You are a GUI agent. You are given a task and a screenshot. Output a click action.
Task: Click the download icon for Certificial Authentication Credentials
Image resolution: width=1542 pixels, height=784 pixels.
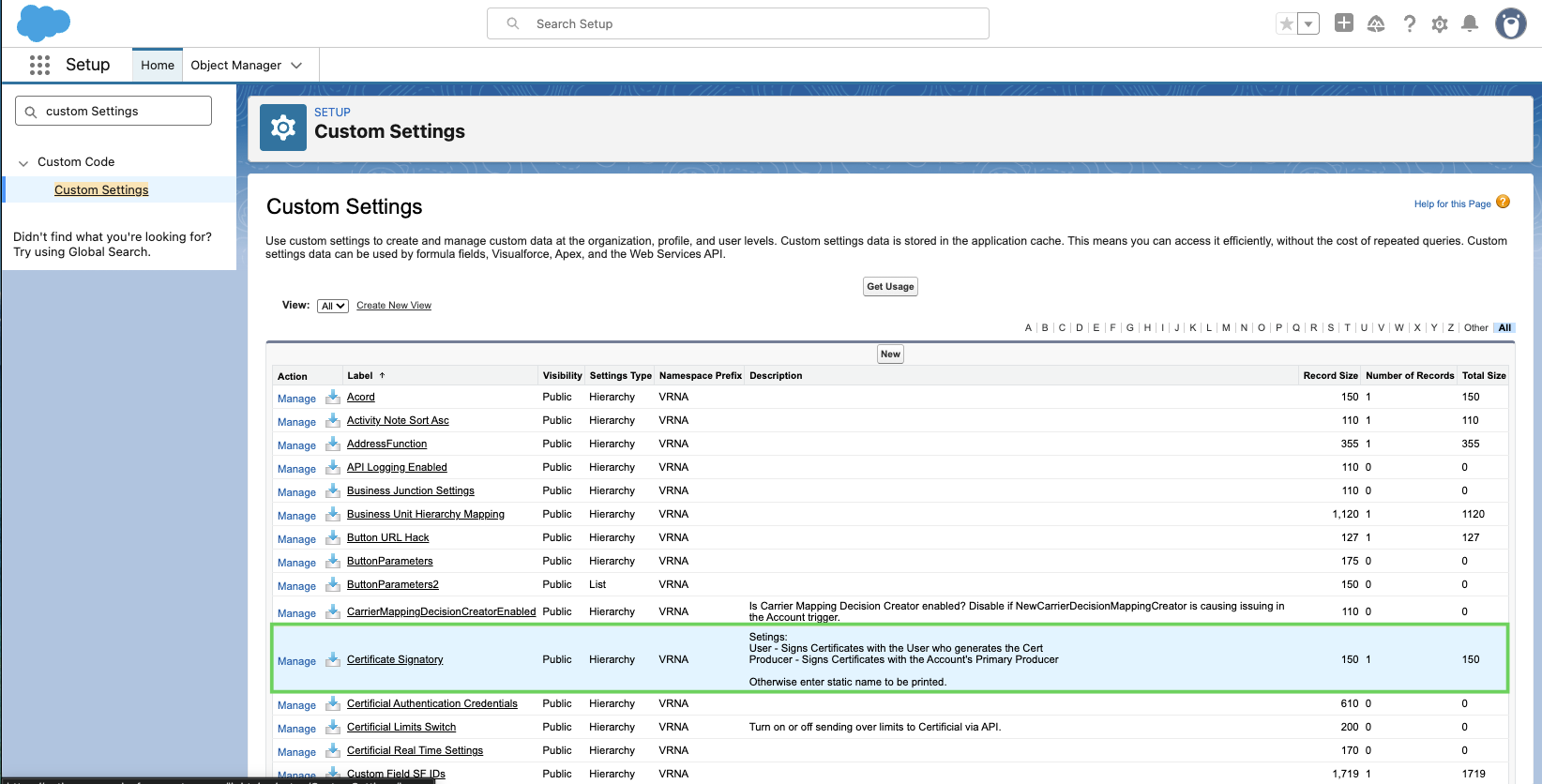coord(333,703)
